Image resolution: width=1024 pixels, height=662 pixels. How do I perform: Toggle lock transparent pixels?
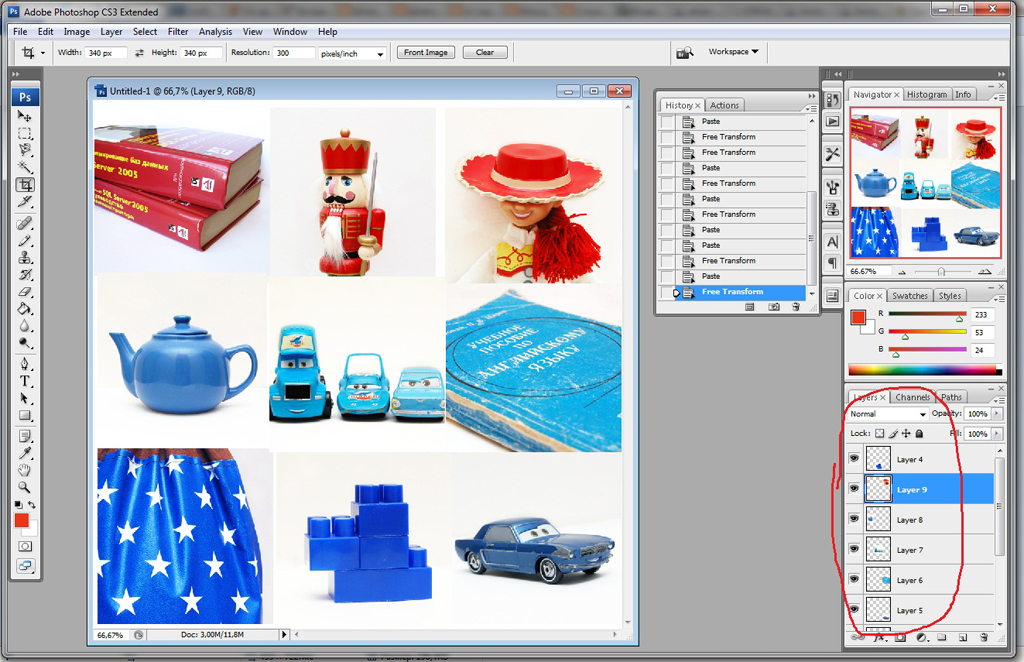[880, 433]
